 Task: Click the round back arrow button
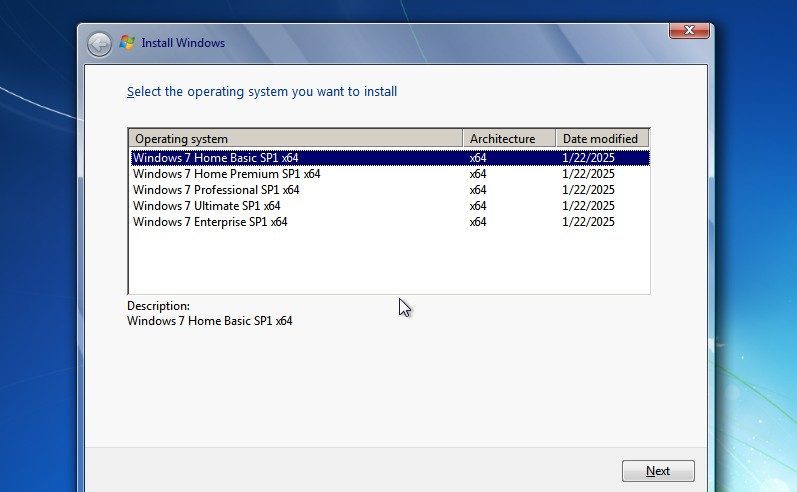coord(99,44)
